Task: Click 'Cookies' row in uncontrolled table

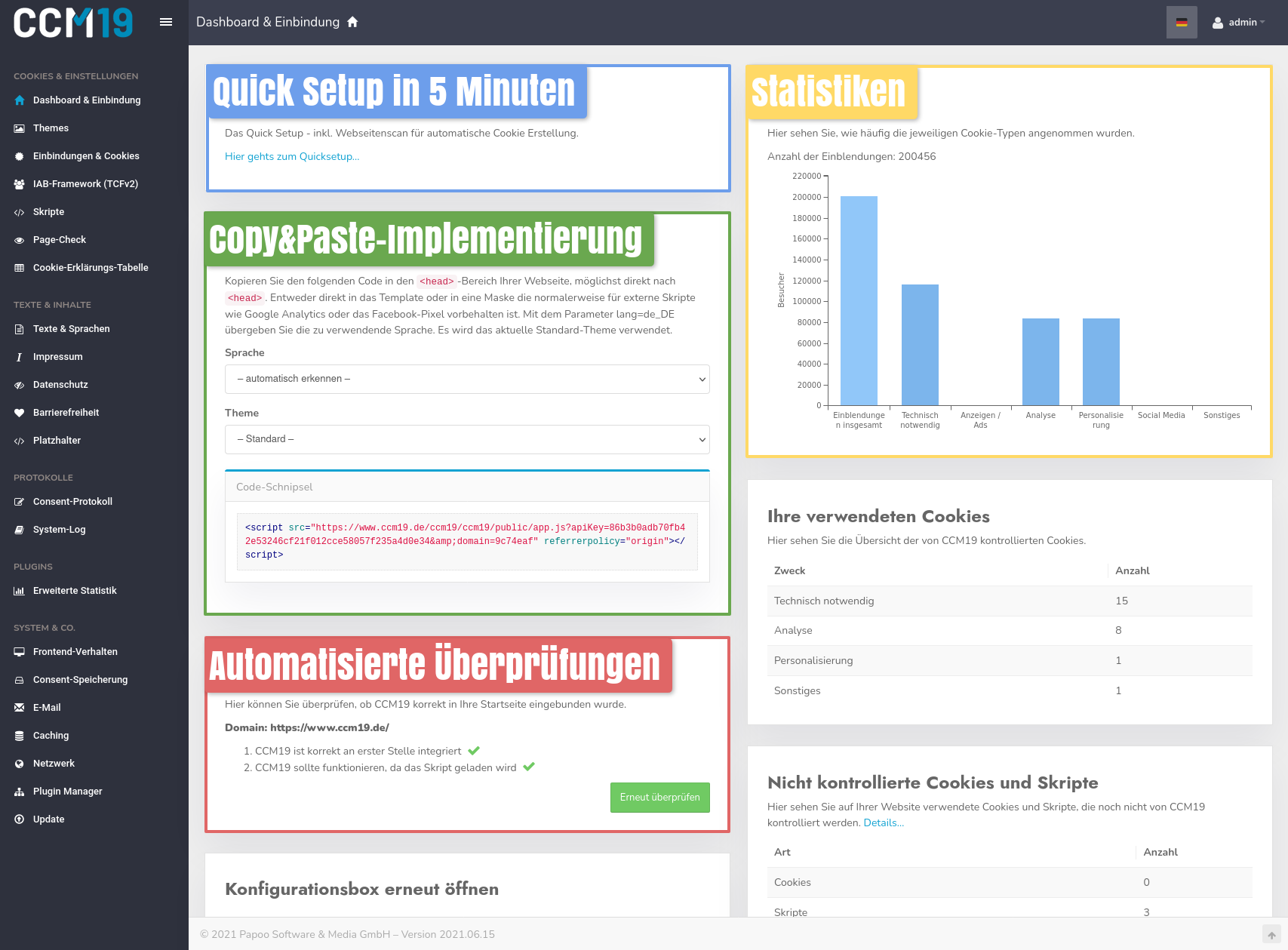Action: pyautogui.click(x=1010, y=883)
